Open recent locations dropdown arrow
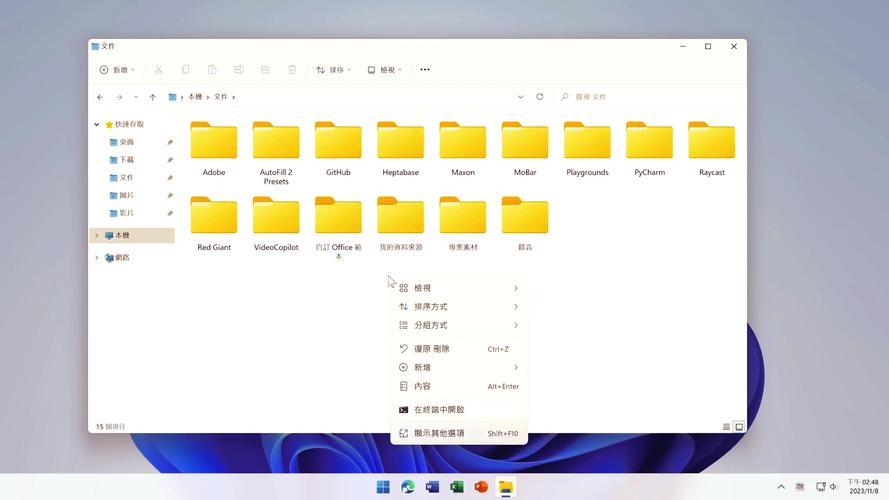Image resolution: width=889 pixels, height=500 pixels. [x=136, y=97]
